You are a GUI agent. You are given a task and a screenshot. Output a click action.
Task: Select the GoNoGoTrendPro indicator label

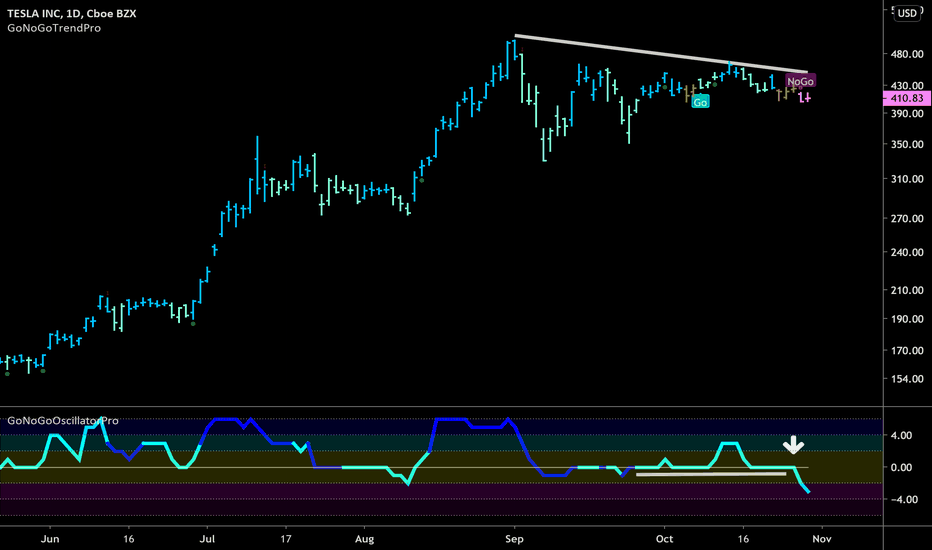click(x=53, y=28)
